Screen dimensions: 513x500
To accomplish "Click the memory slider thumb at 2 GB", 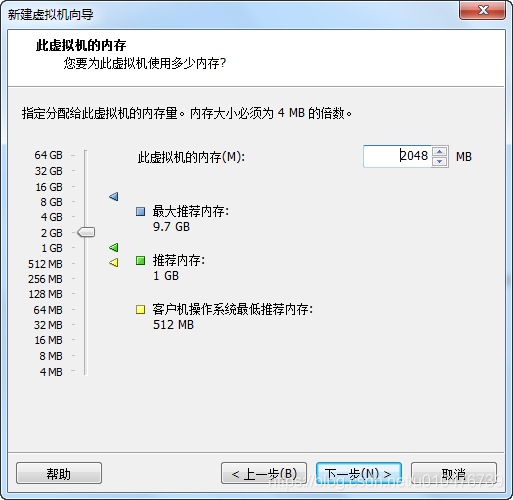I will [86, 232].
